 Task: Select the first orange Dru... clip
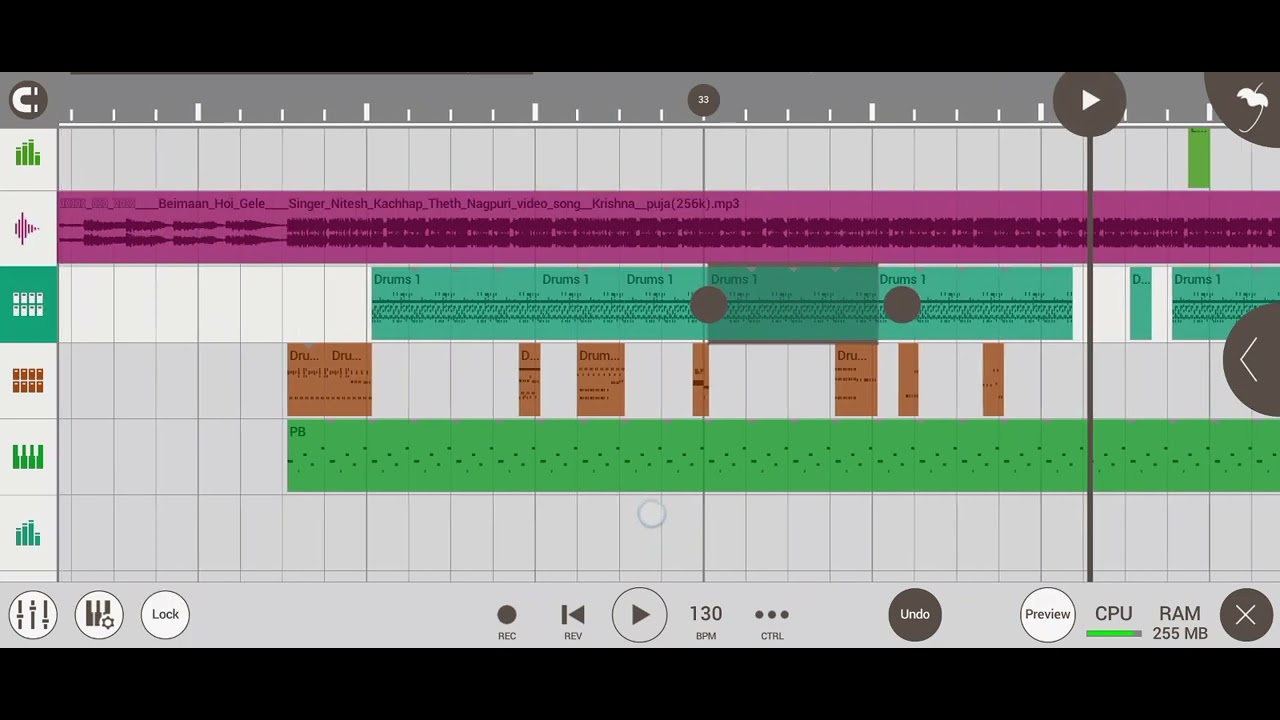click(308, 380)
